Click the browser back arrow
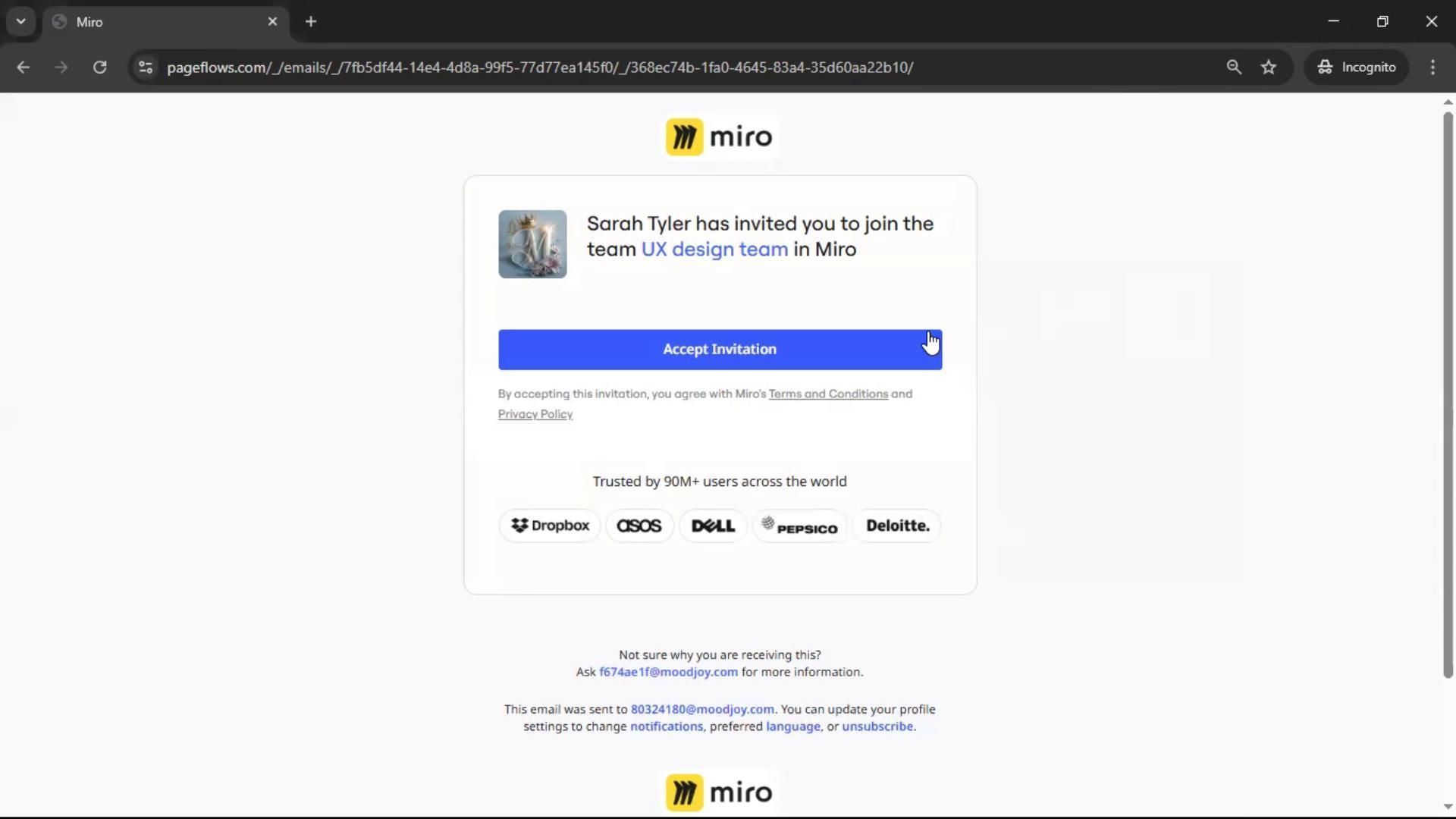The height and width of the screenshot is (819, 1456). (x=23, y=67)
